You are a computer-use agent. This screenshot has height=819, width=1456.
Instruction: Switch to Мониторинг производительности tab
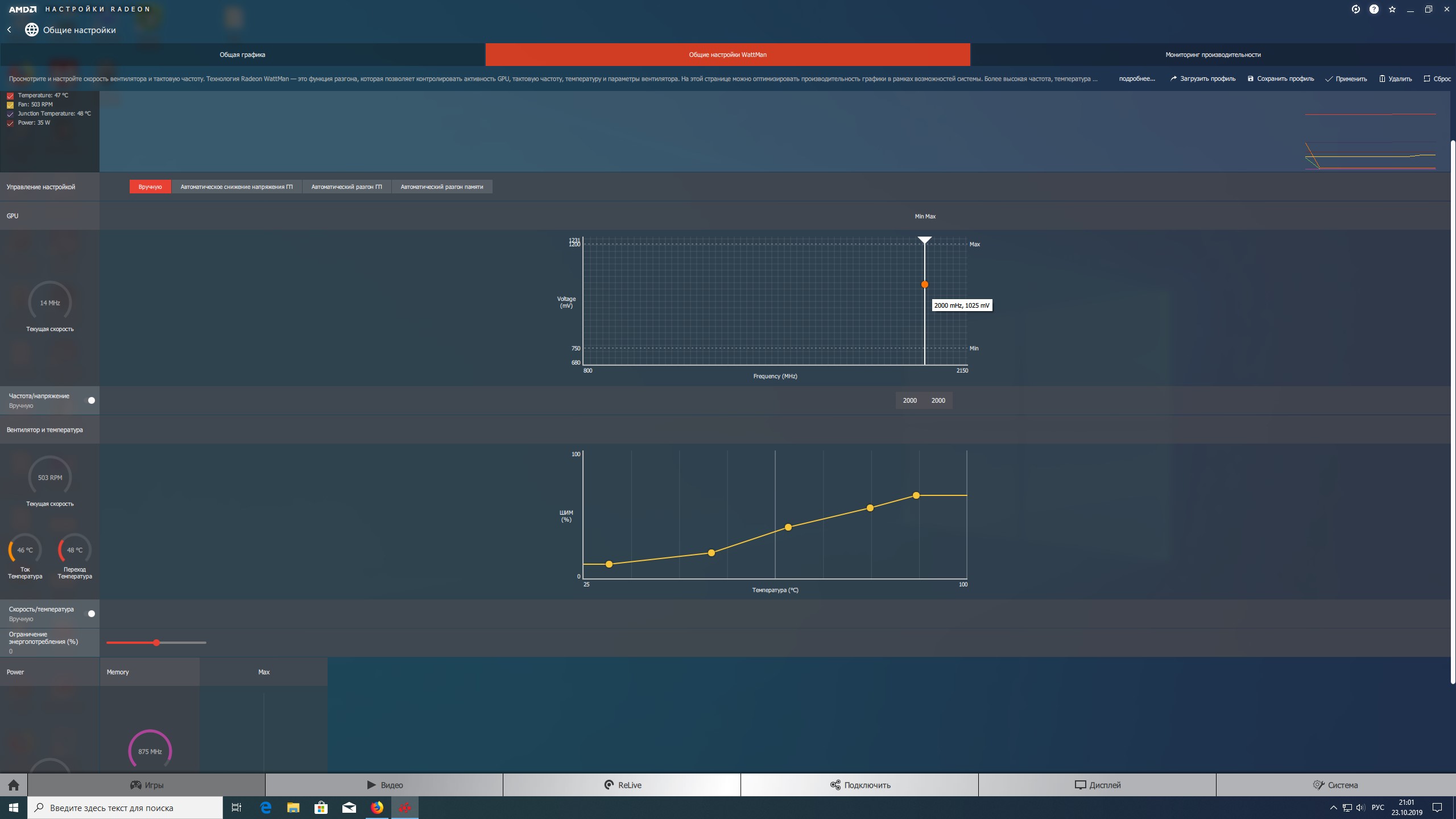(1213, 55)
